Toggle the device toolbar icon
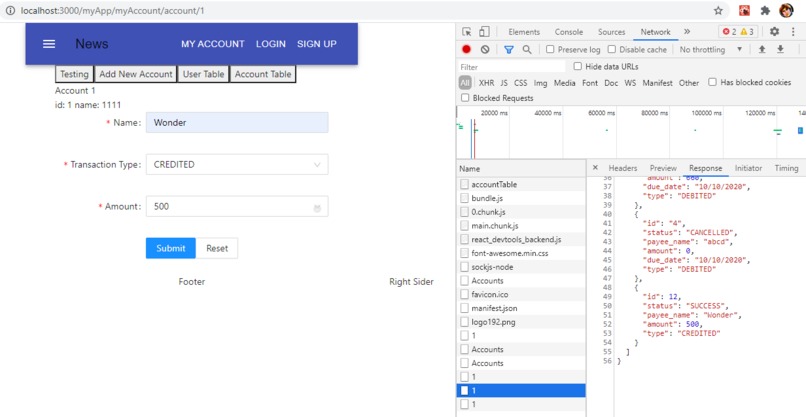Screen dimensions: 806x417 484,32
